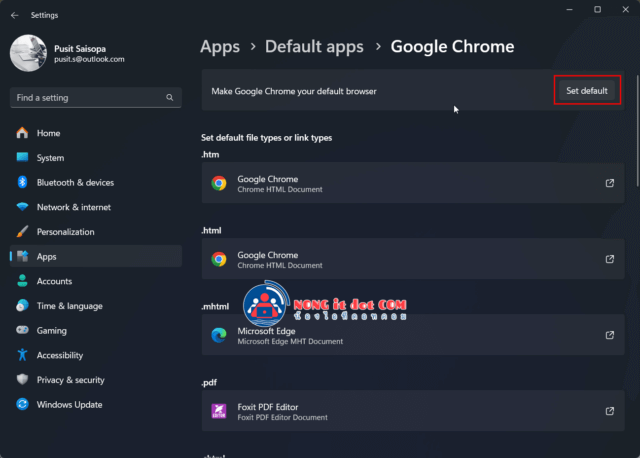The width and height of the screenshot is (640, 458).
Task: Click the Personalization paintbrush icon
Action: (x=22, y=231)
